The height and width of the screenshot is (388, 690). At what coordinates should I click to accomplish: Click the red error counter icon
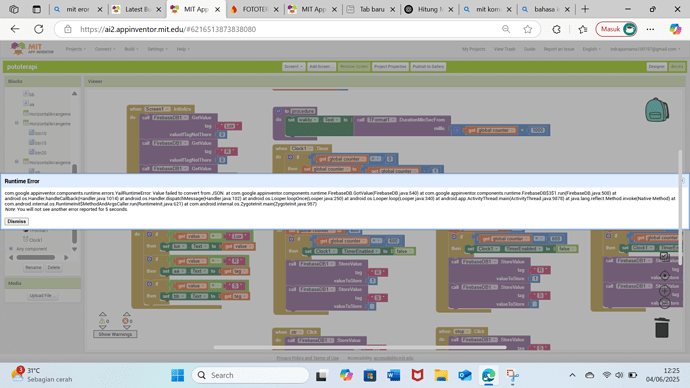[125, 321]
